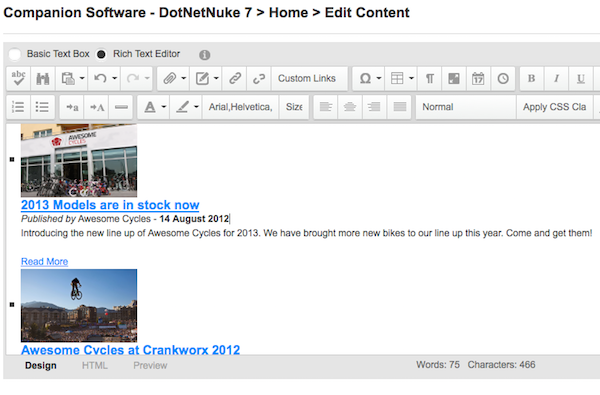
Task: Open the Arial,Helvetica font name dropdown
Action: (240, 107)
